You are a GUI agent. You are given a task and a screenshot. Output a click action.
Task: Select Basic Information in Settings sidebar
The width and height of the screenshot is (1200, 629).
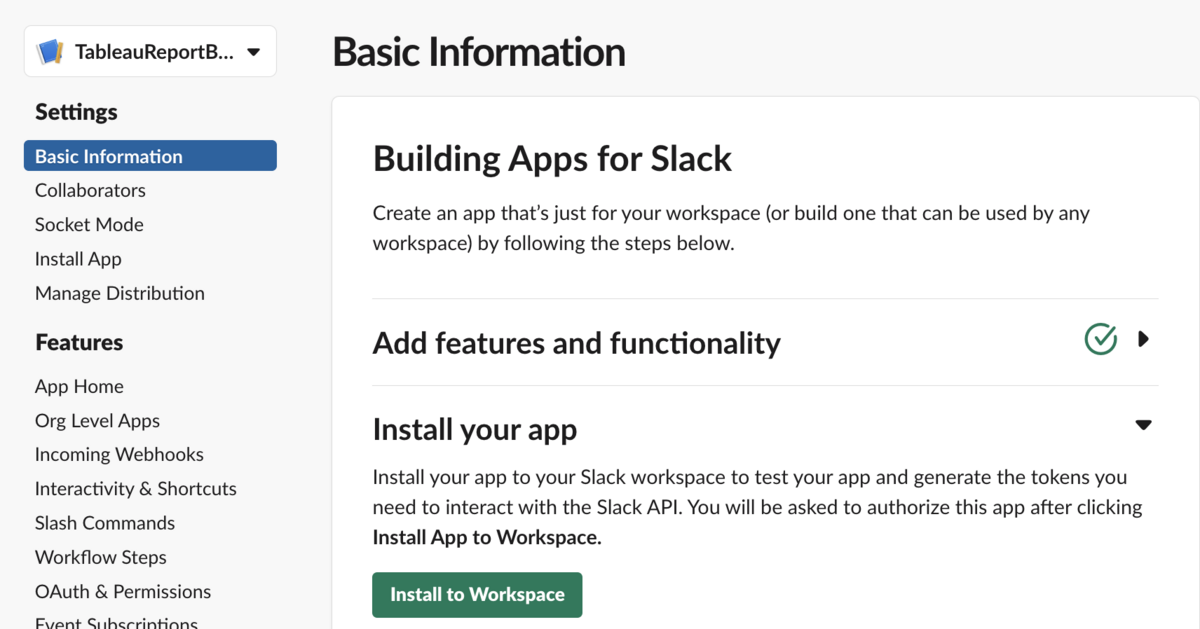click(150, 156)
